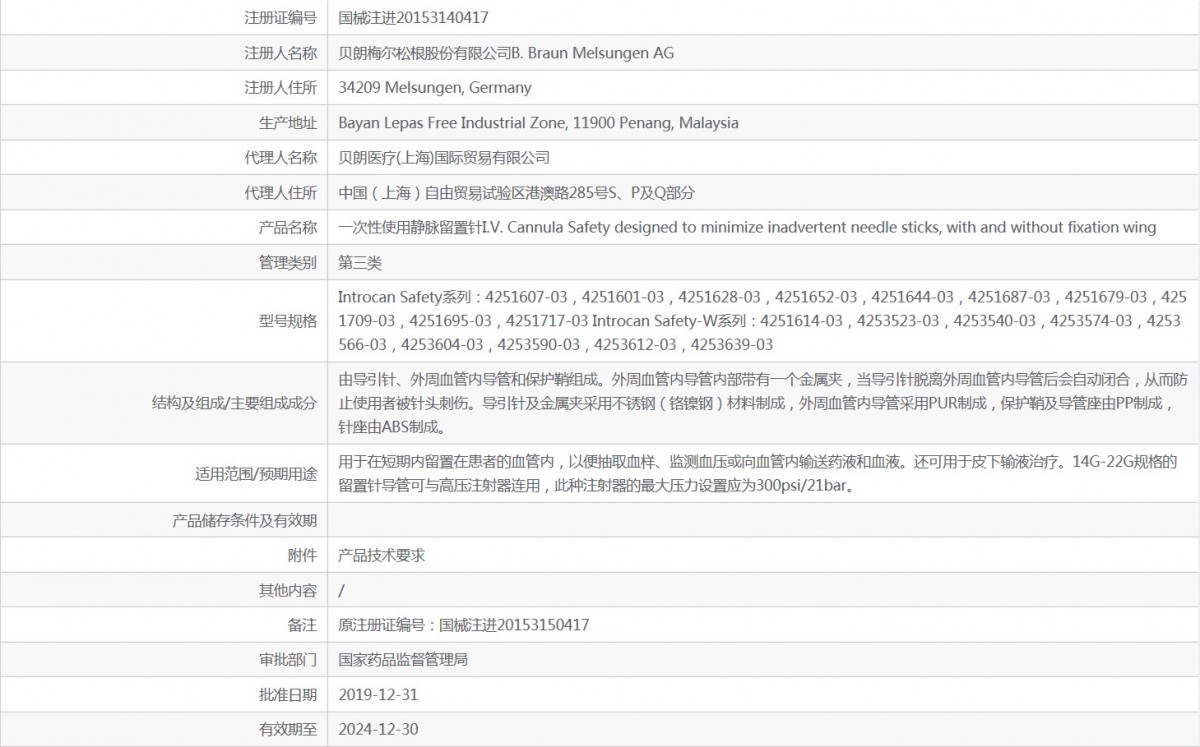Click the 附件 label
Viewport: 1200px width, 747px height.
point(302,555)
